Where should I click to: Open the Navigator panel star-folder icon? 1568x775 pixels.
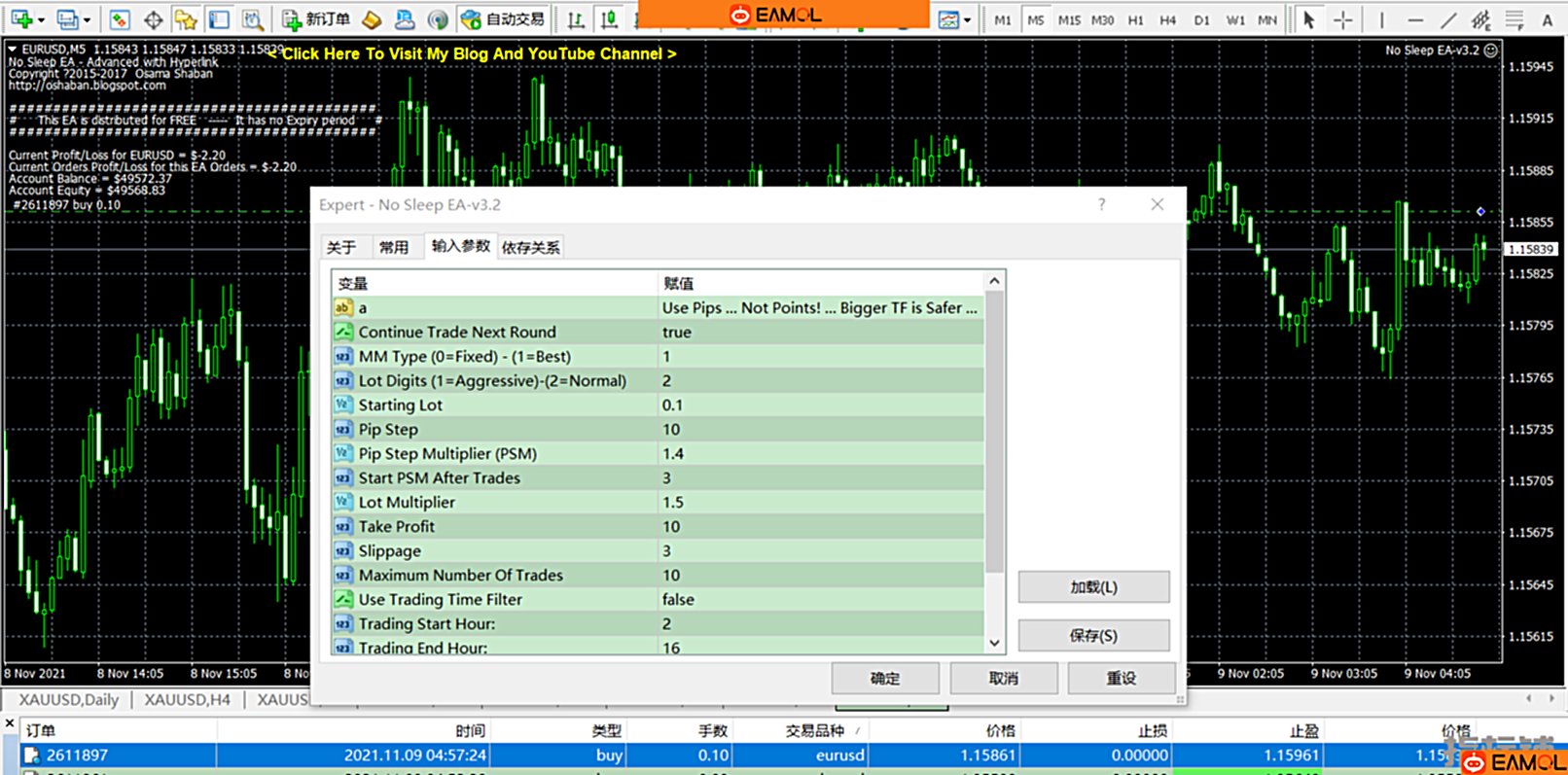pos(186,19)
